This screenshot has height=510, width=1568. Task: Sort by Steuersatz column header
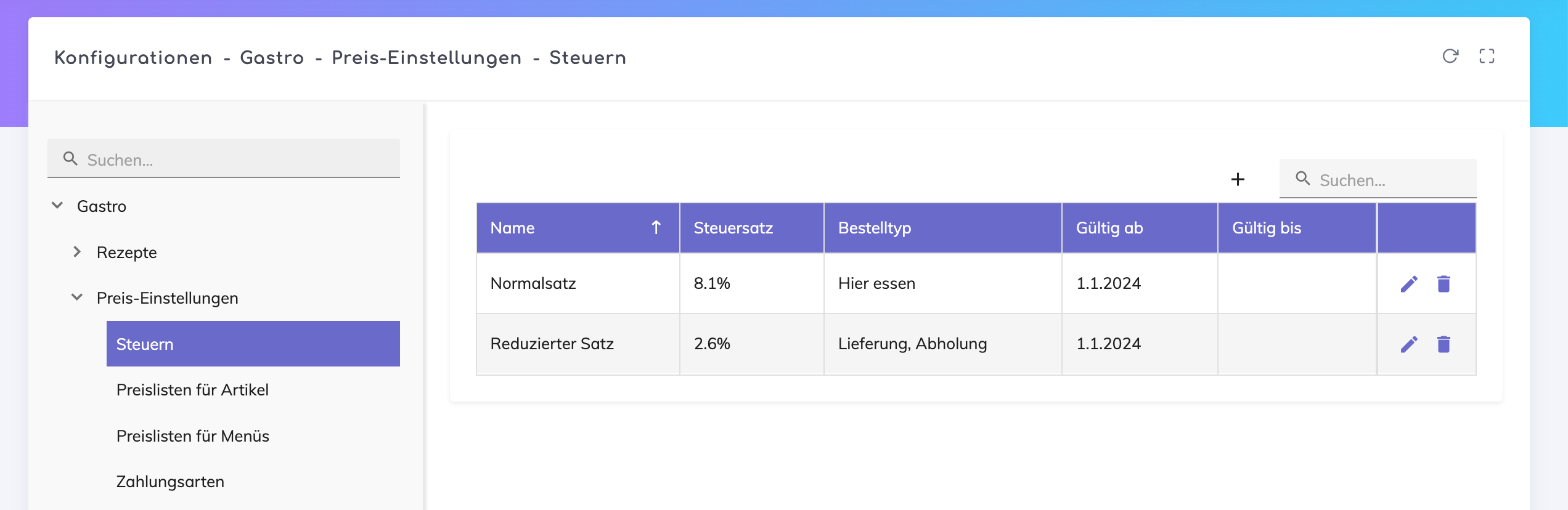click(733, 228)
